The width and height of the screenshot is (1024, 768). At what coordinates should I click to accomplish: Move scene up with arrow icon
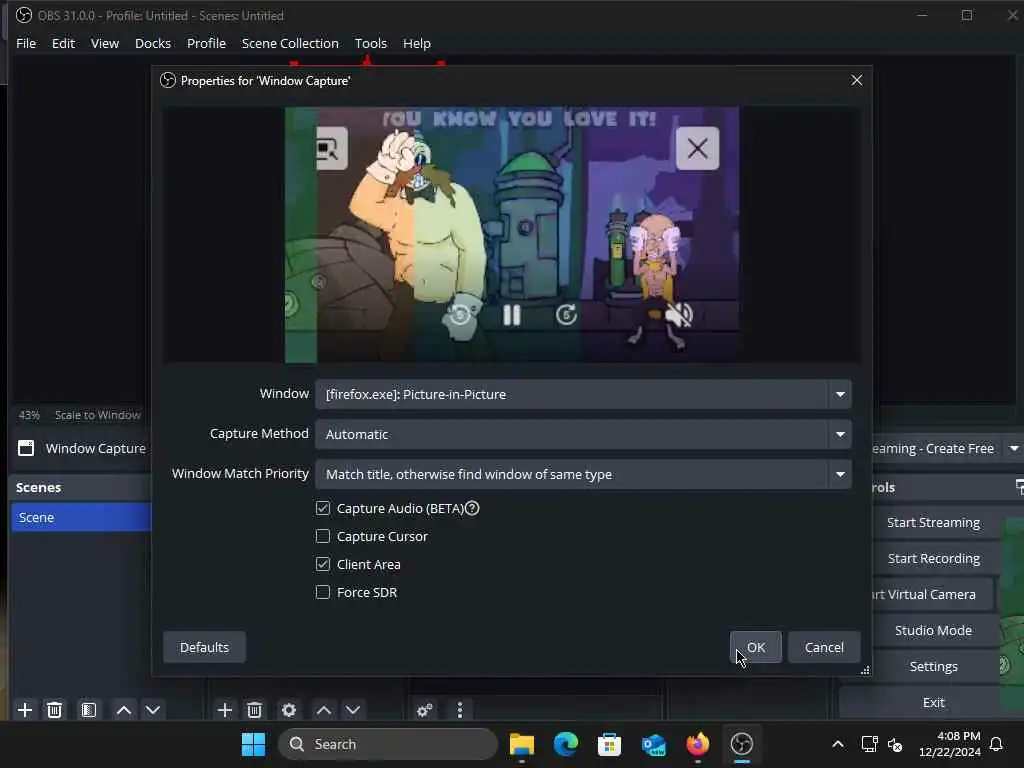pyautogui.click(x=123, y=710)
